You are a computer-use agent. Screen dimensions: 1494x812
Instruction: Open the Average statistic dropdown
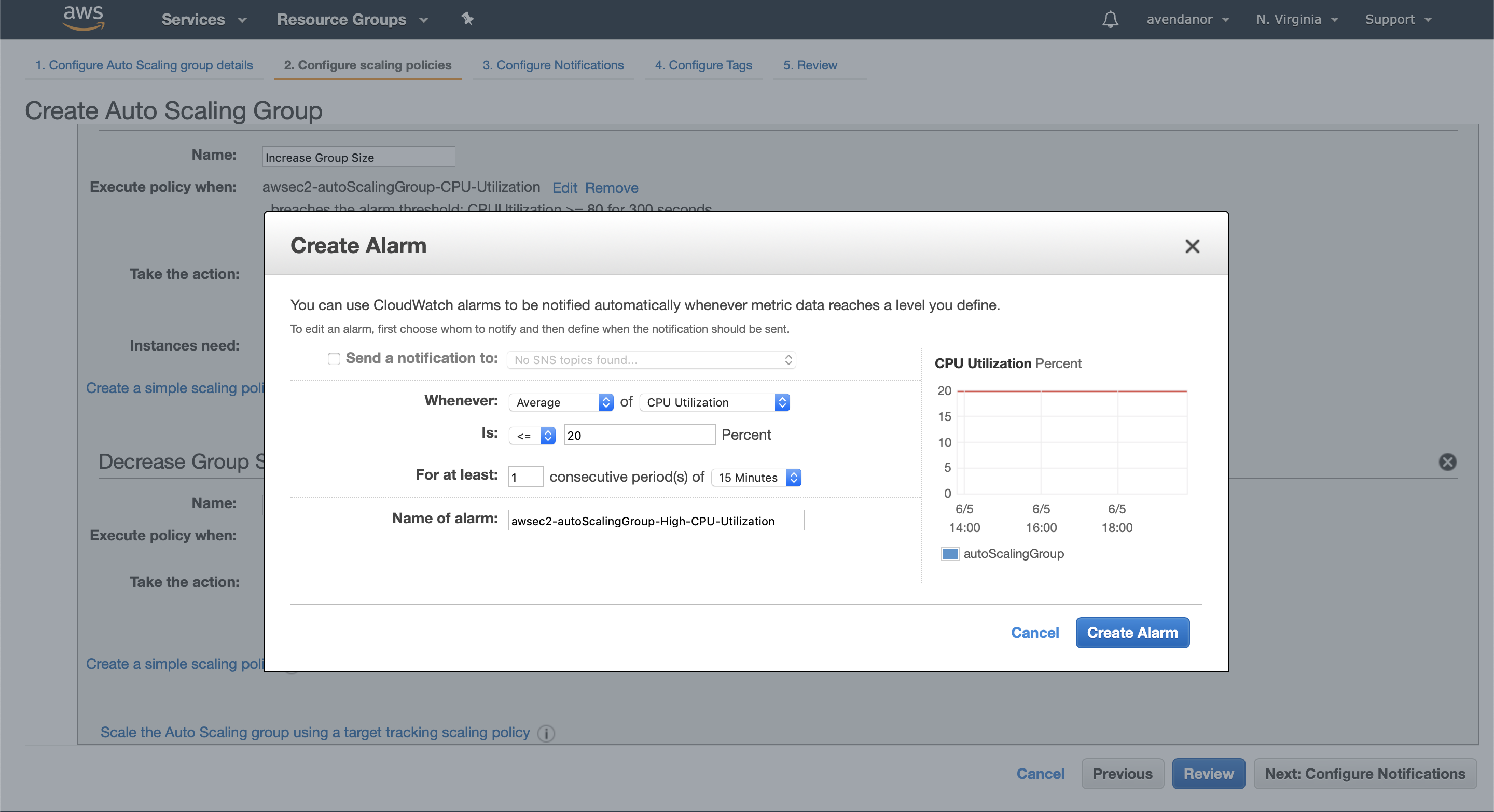pos(560,402)
